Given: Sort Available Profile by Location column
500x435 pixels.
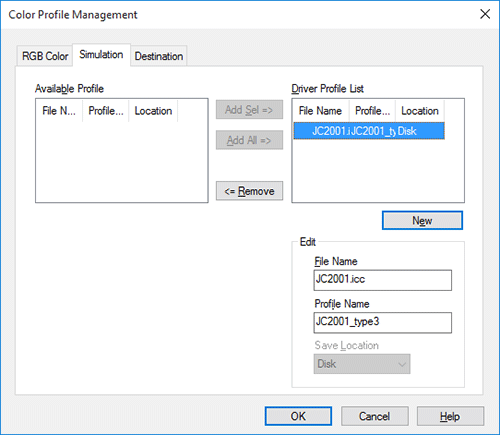Looking at the screenshot, I should click(153, 111).
